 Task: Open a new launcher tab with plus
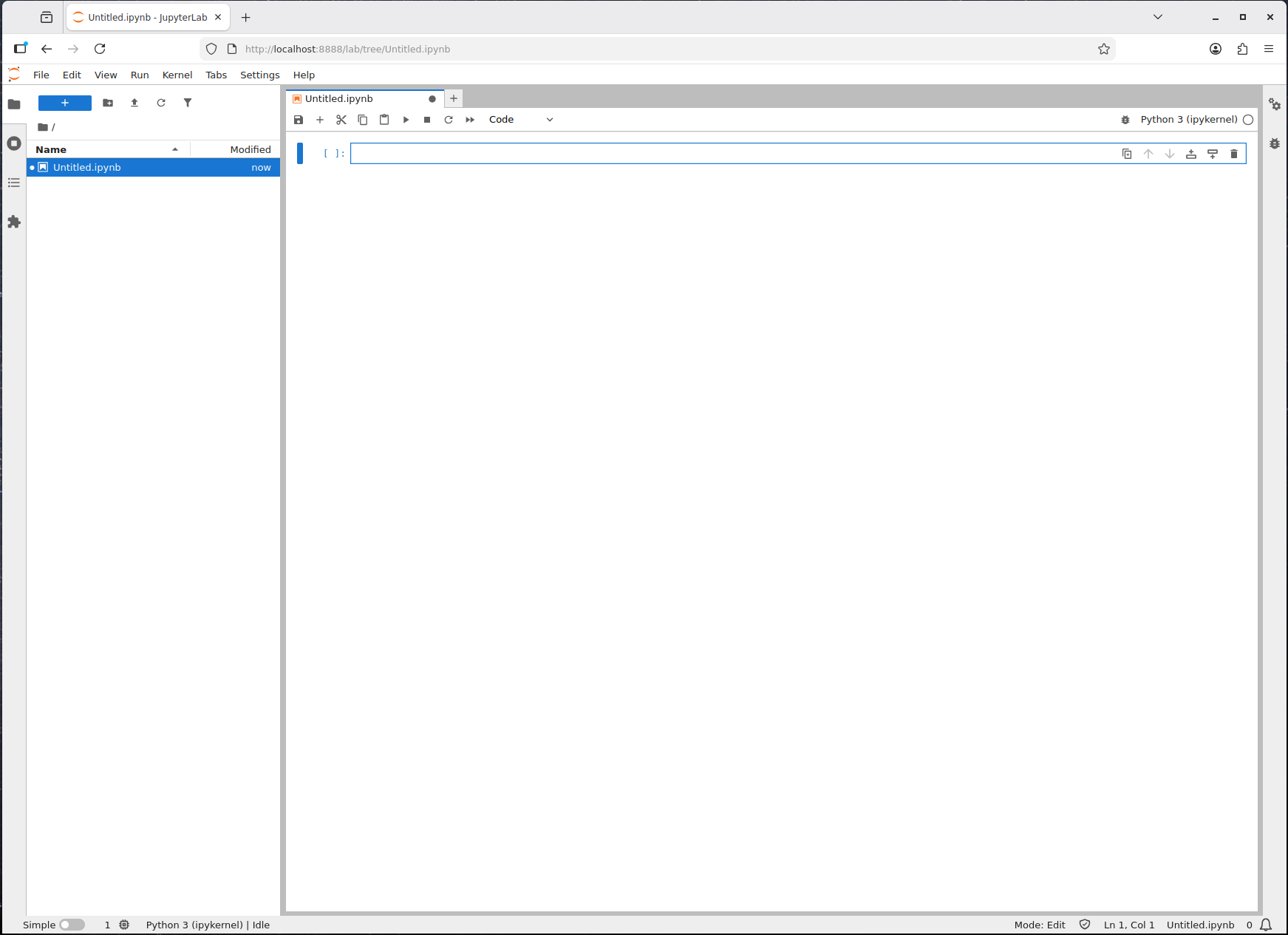tap(454, 98)
